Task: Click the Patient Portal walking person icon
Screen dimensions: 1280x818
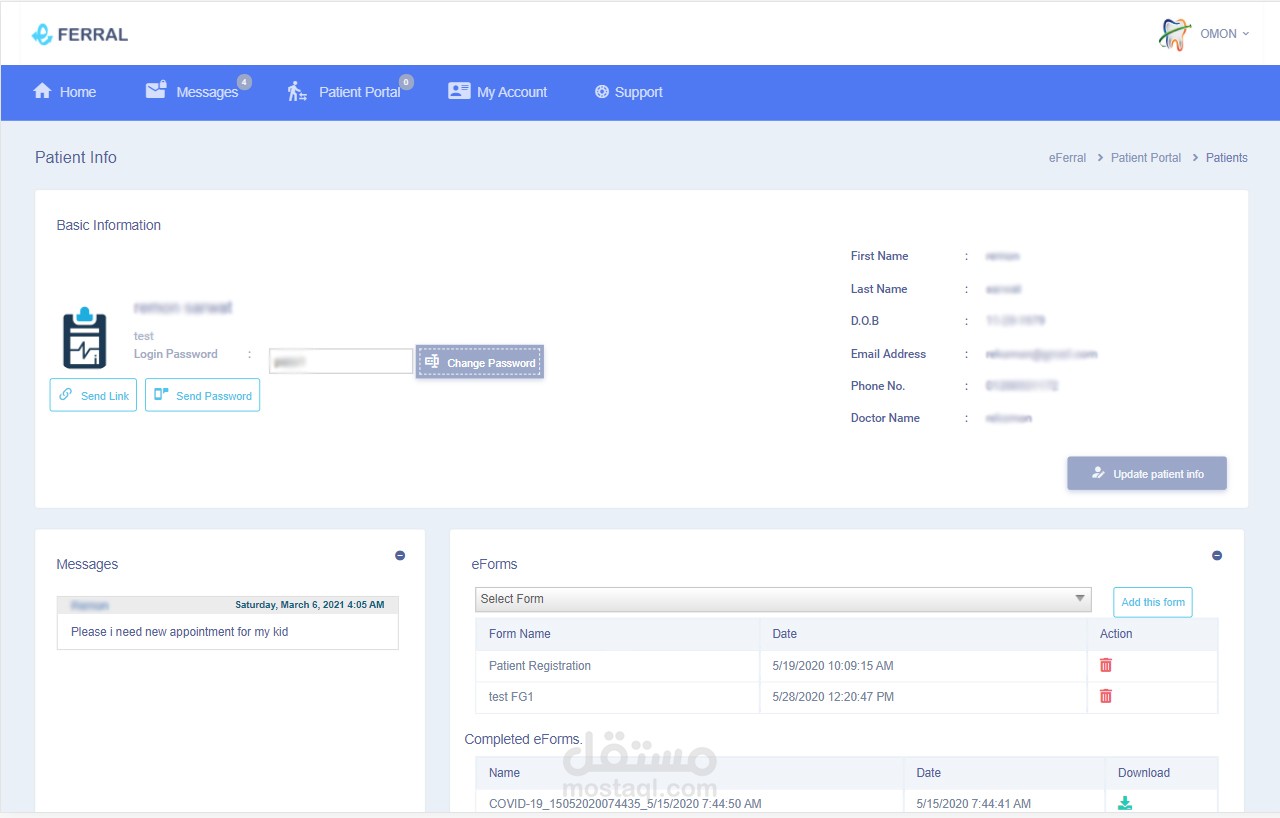Action: 297,91
